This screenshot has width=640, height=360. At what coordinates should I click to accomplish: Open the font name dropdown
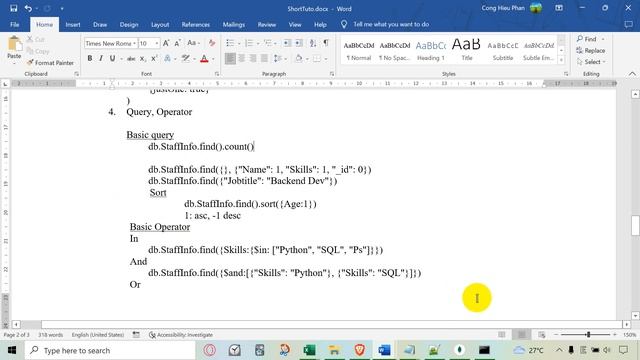click(134, 43)
